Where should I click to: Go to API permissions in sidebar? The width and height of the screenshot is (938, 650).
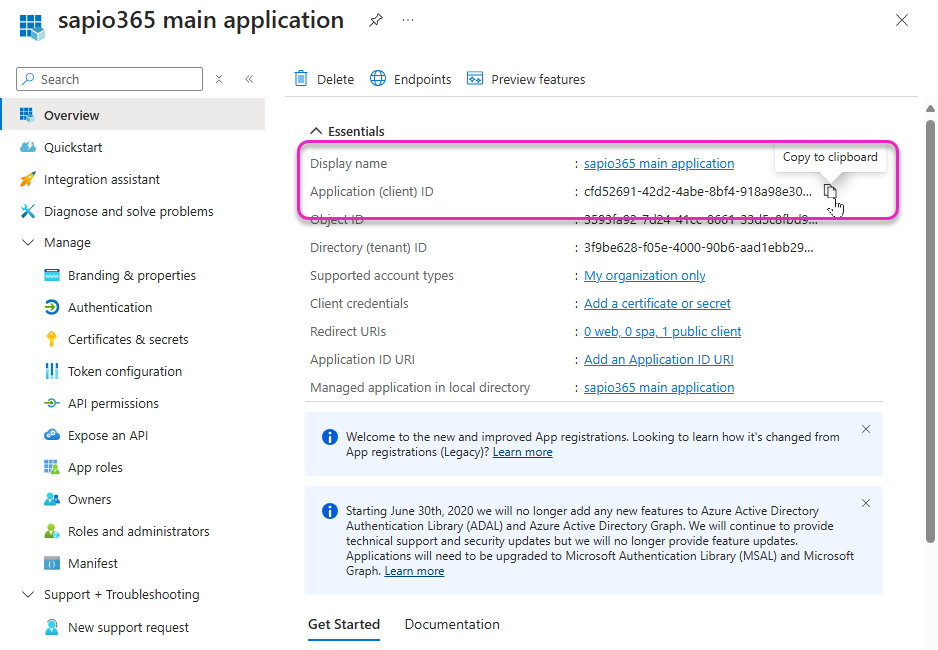point(113,403)
